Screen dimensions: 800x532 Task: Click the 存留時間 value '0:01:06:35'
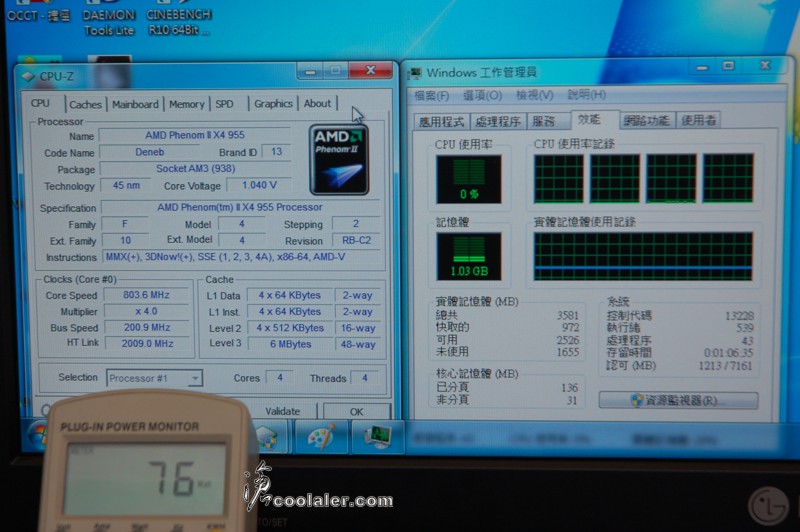click(x=729, y=353)
